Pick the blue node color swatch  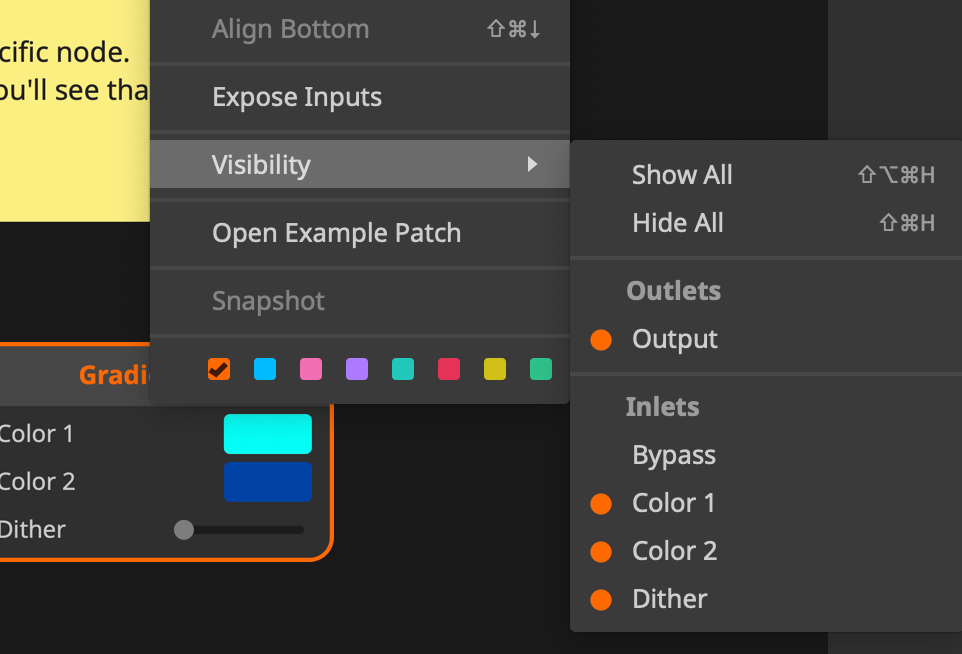pyautogui.click(x=265, y=370)
